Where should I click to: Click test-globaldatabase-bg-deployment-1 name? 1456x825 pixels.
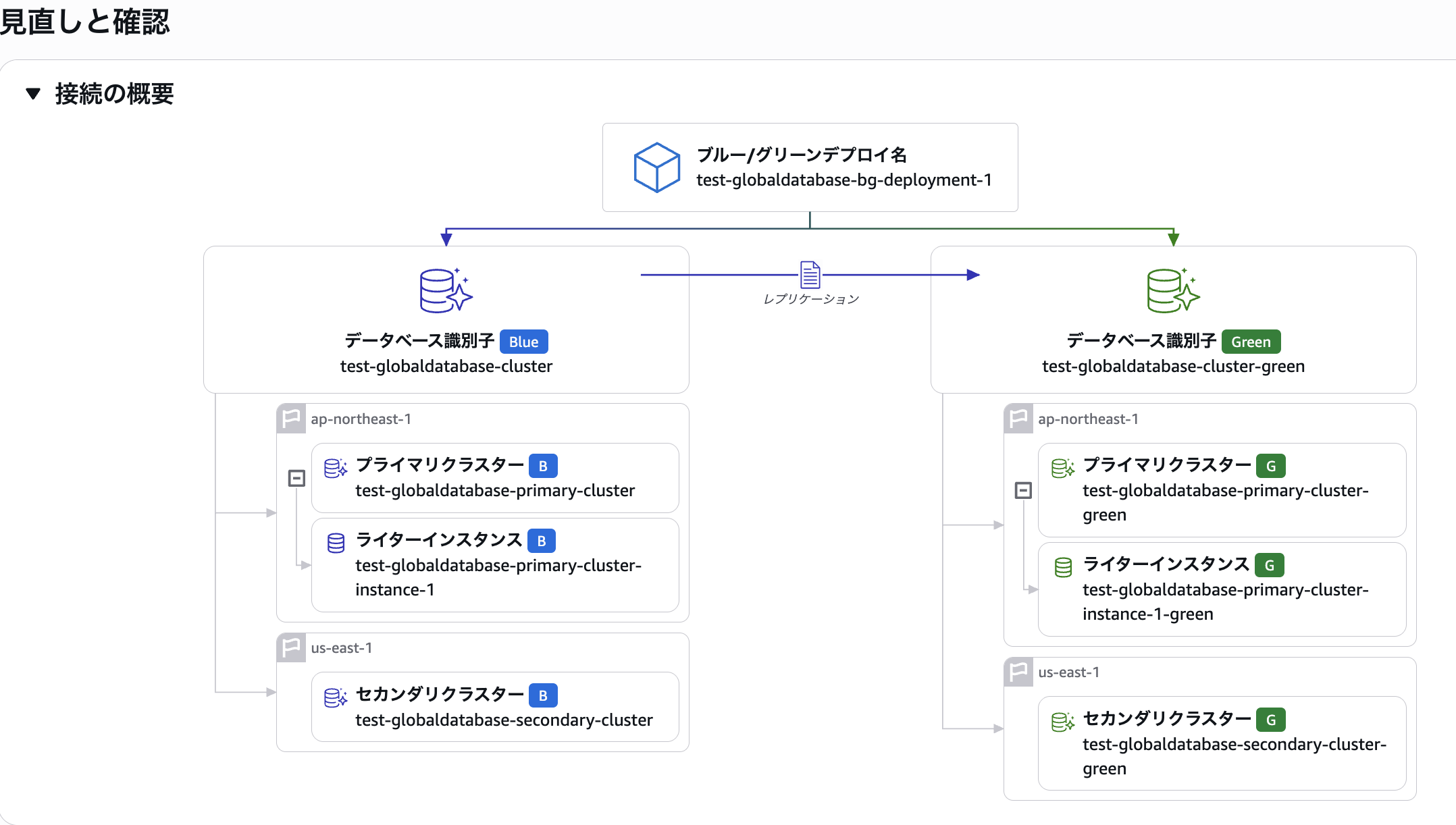click(844, 180)
